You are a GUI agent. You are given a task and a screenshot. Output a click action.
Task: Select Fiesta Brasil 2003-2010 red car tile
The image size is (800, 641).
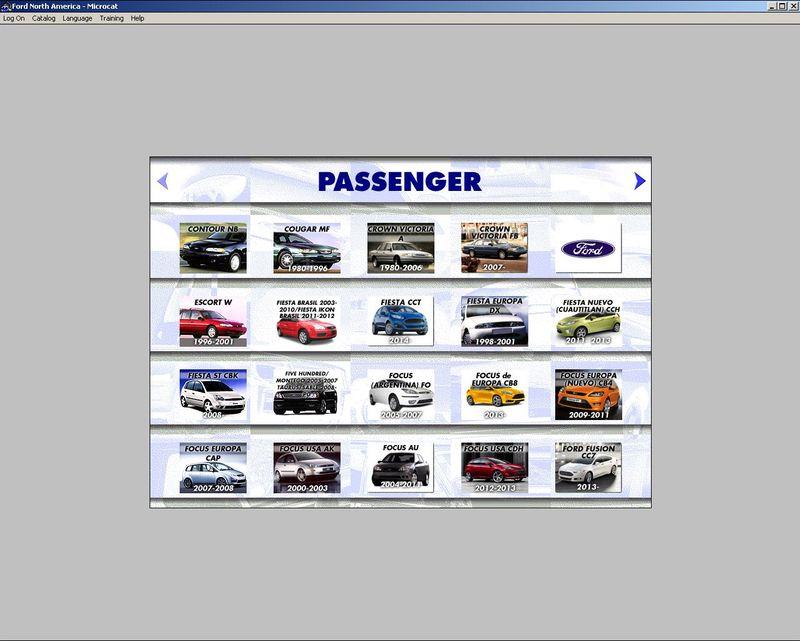[x=307, y=321]
